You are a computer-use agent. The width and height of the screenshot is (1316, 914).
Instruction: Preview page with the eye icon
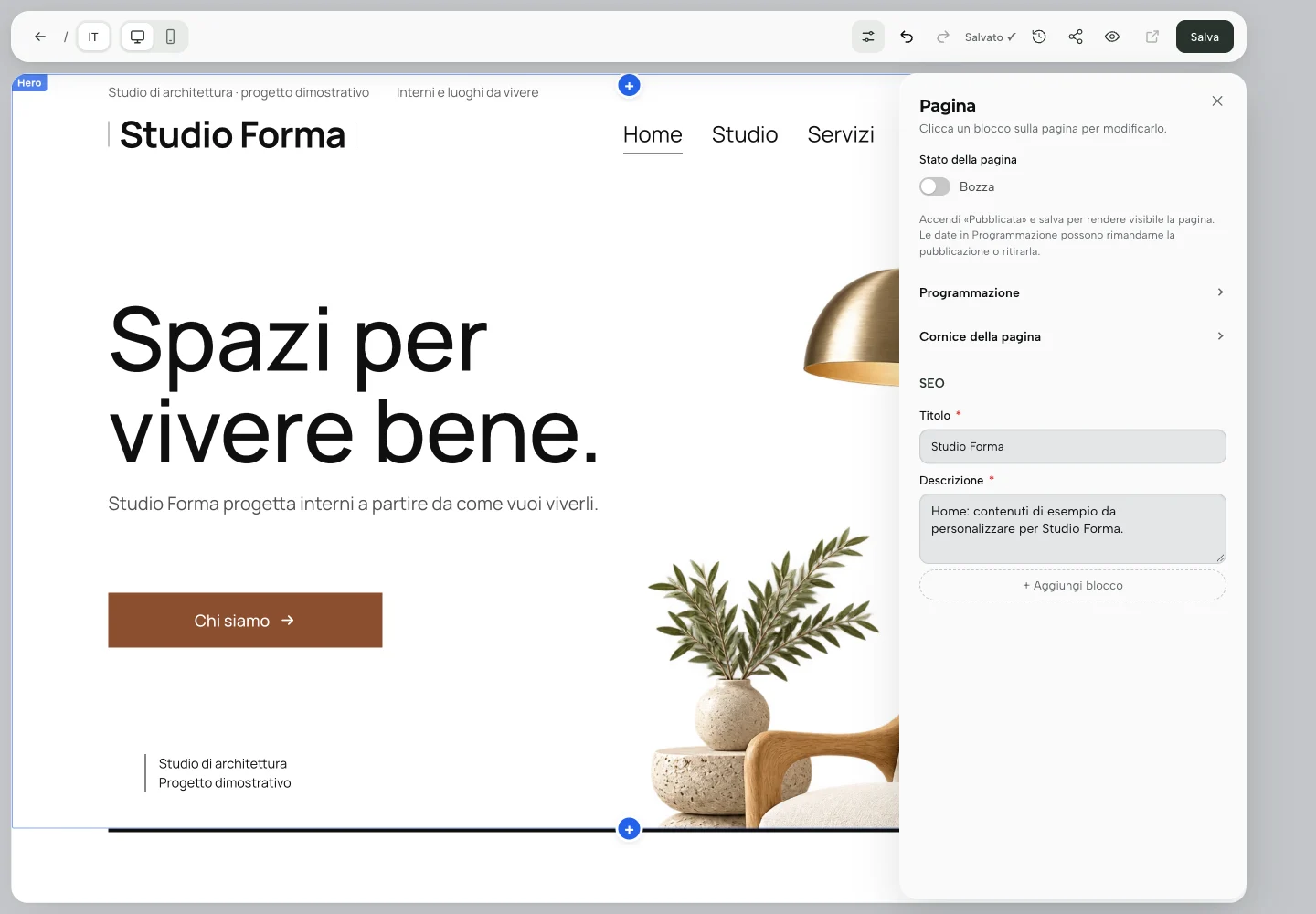click(x=1112, y=37)
